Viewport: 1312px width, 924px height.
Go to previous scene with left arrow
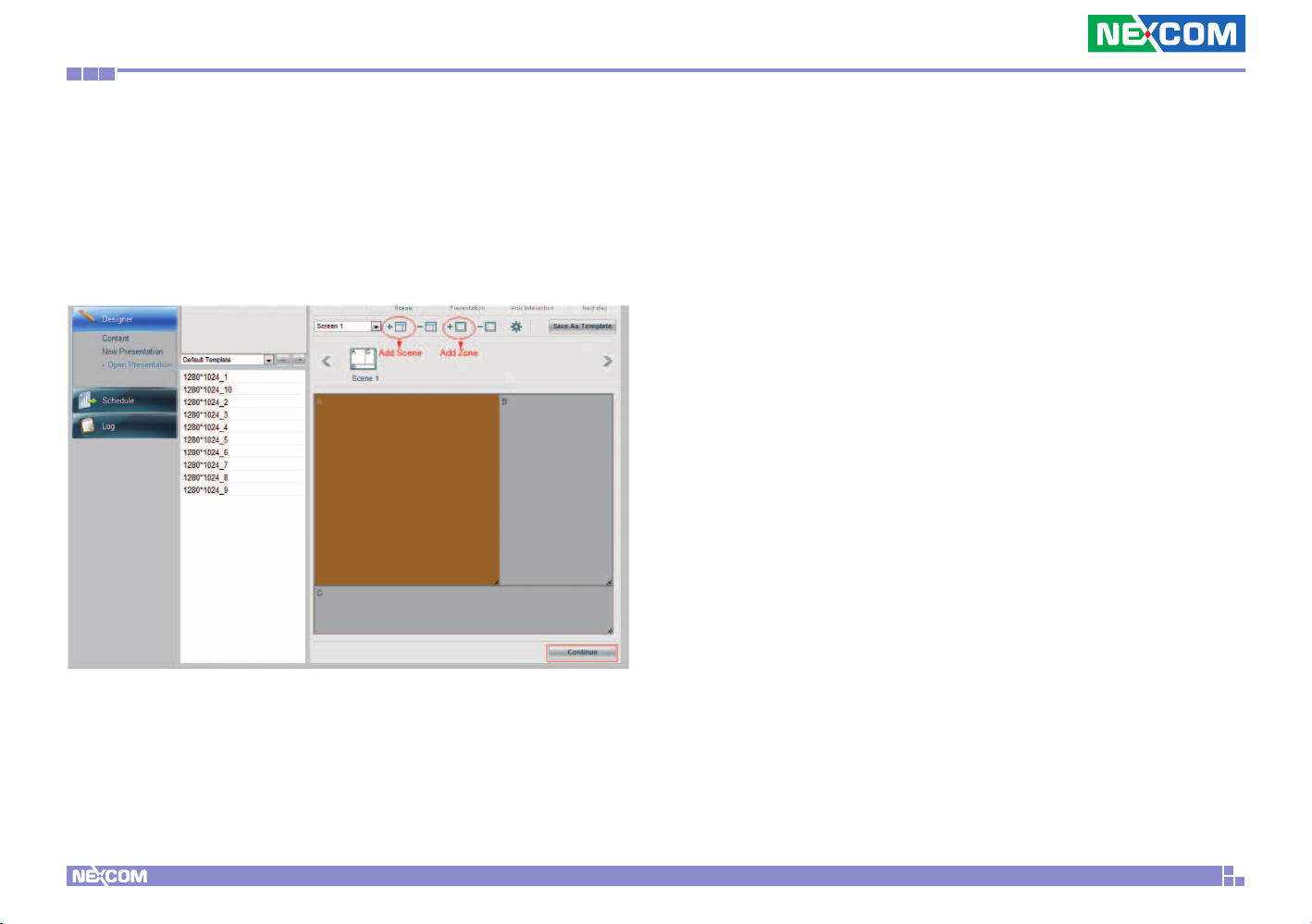(x=326, y=361)
